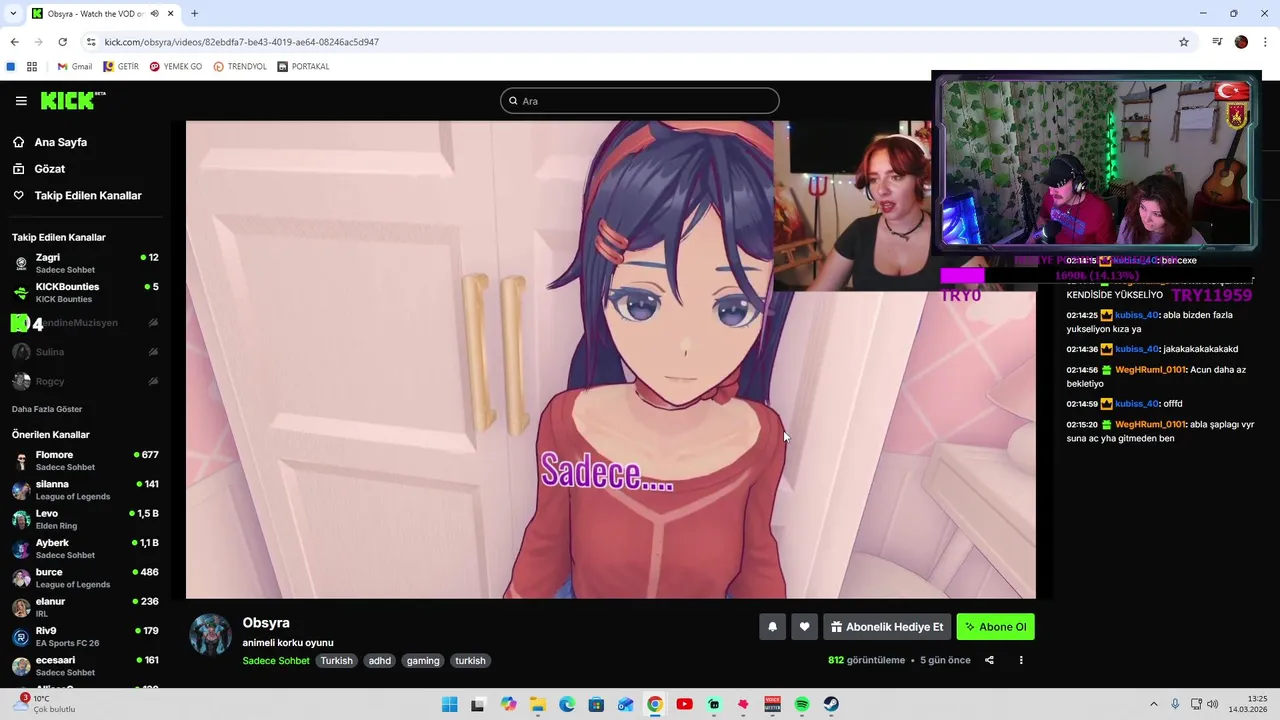Open Ayberk recommended channel
This screenshot has height=720, width=1280.
(85, 548)
